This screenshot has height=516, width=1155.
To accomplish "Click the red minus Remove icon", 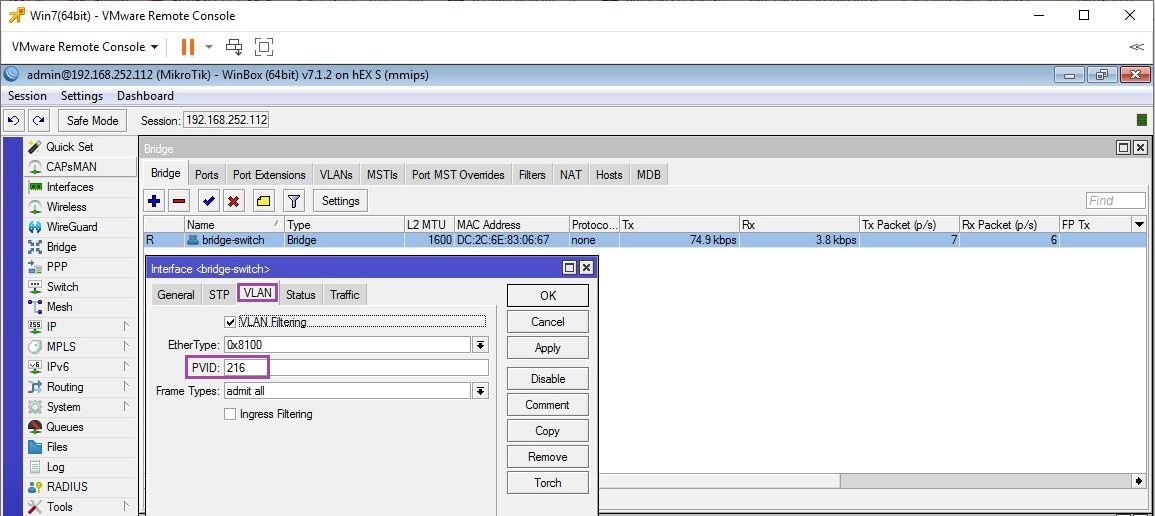I will [178, 201].
